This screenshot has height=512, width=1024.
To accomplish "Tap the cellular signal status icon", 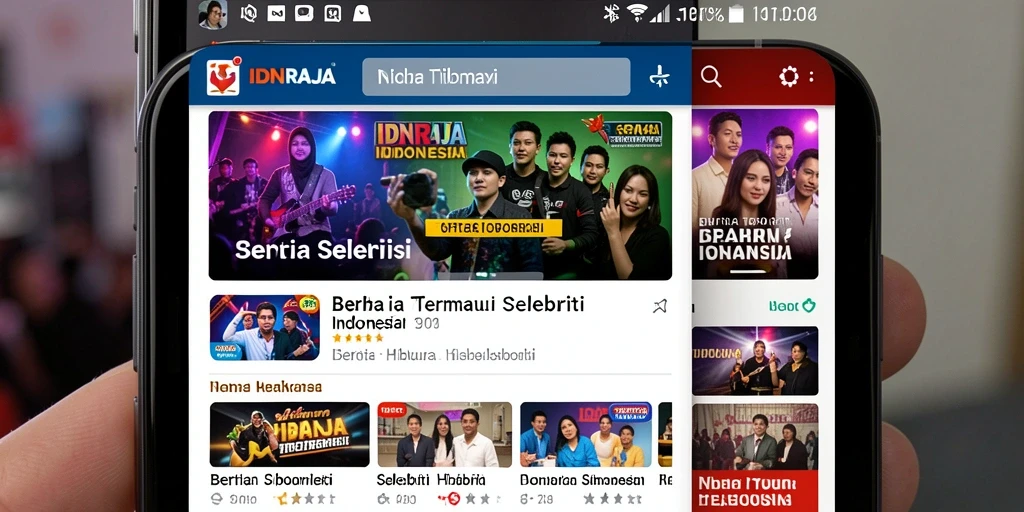I will 659,14.
